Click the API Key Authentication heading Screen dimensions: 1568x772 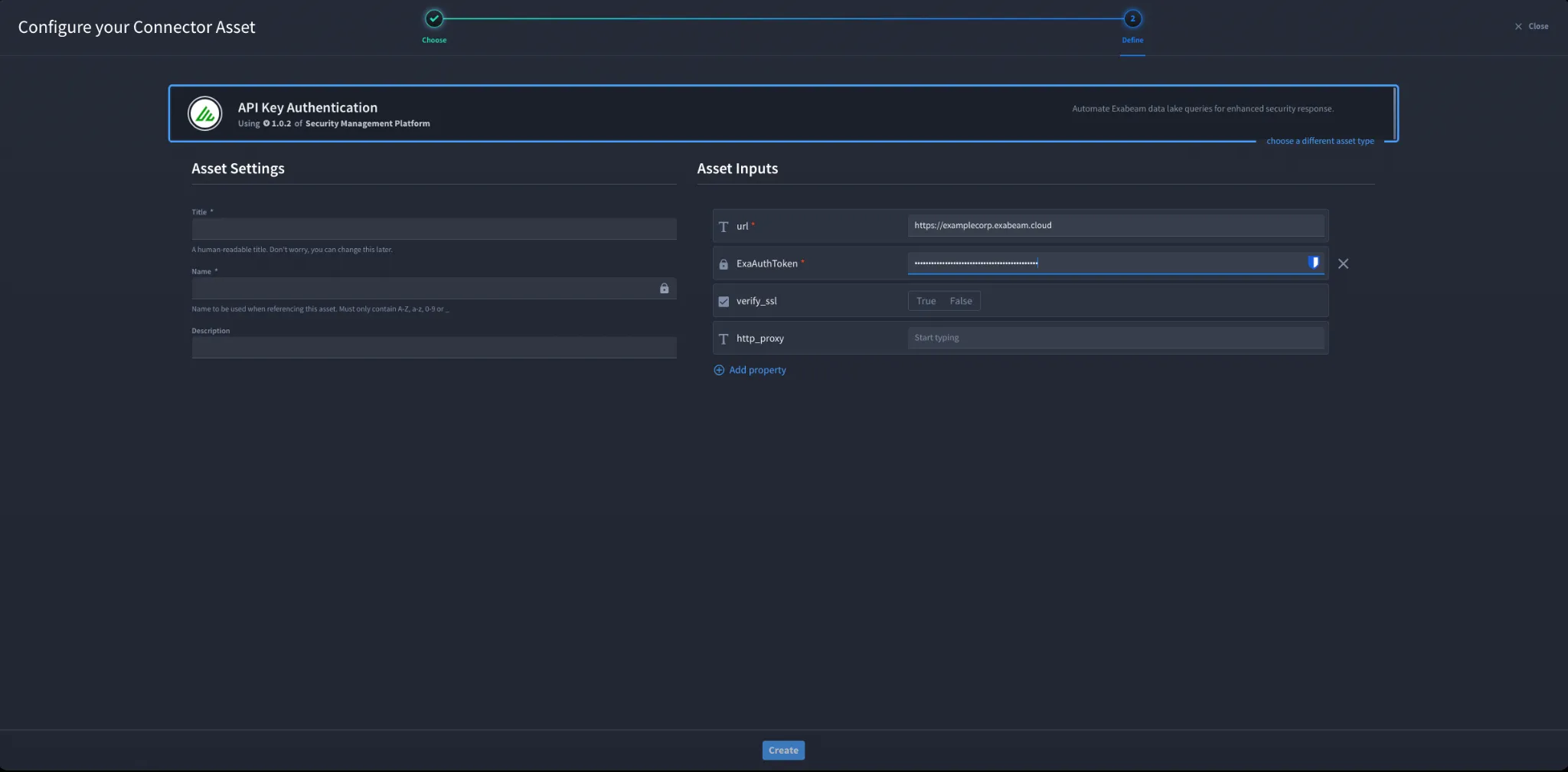pos(308,108)
